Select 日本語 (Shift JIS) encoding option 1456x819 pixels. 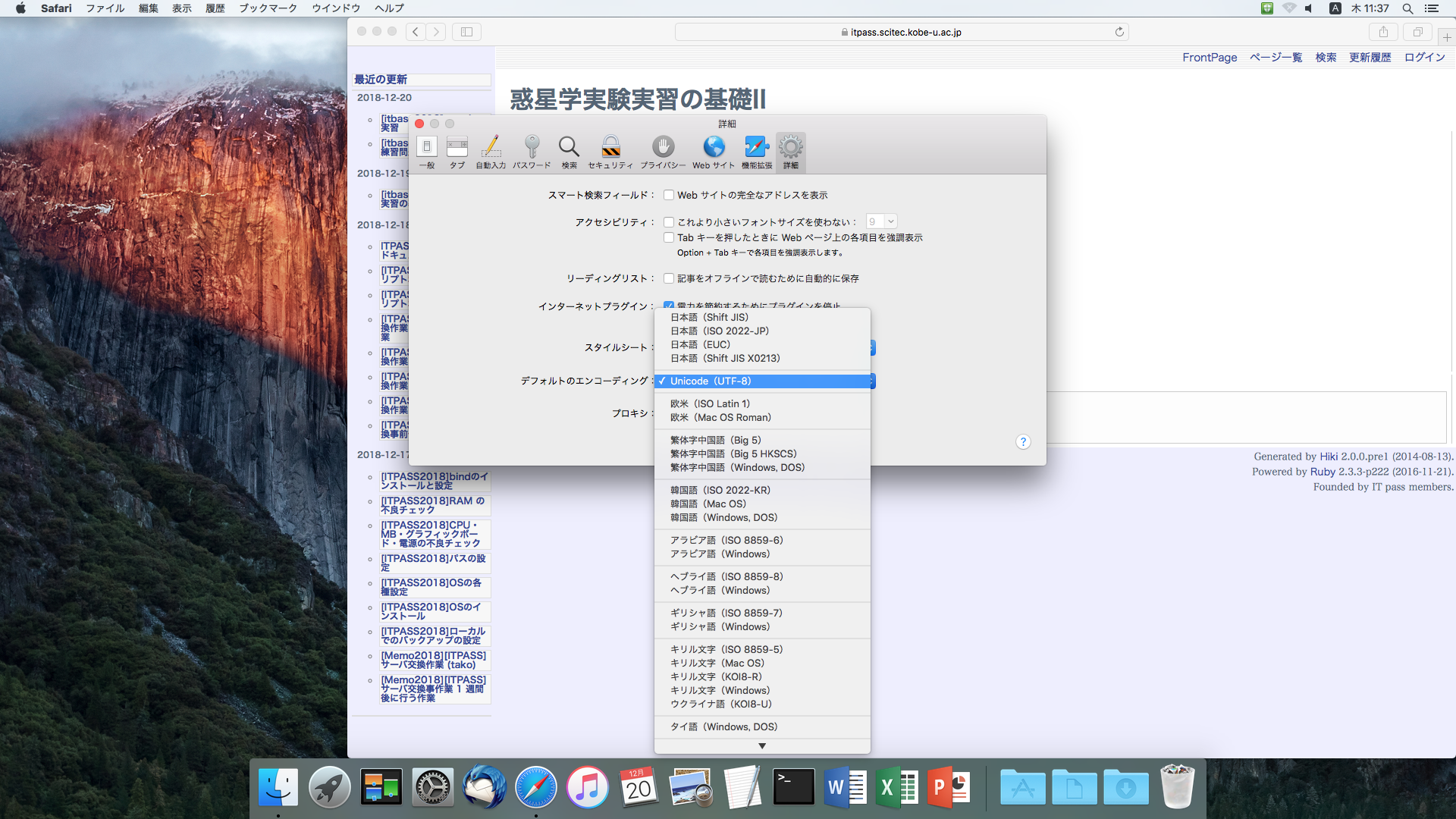(709, 317)
